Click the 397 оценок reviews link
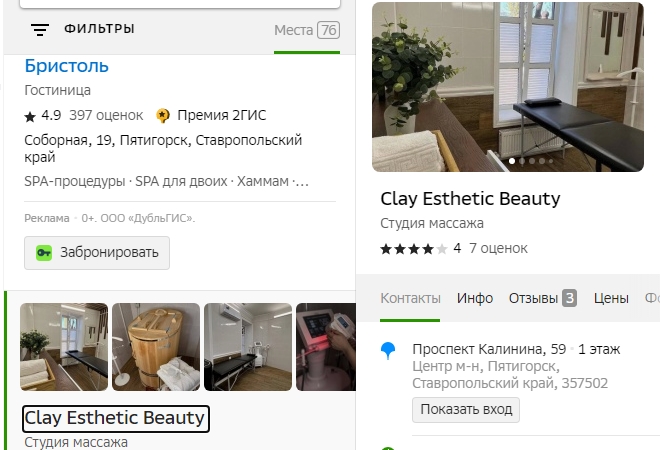Screen dimensions: 660x450 (x=106, y=115)
